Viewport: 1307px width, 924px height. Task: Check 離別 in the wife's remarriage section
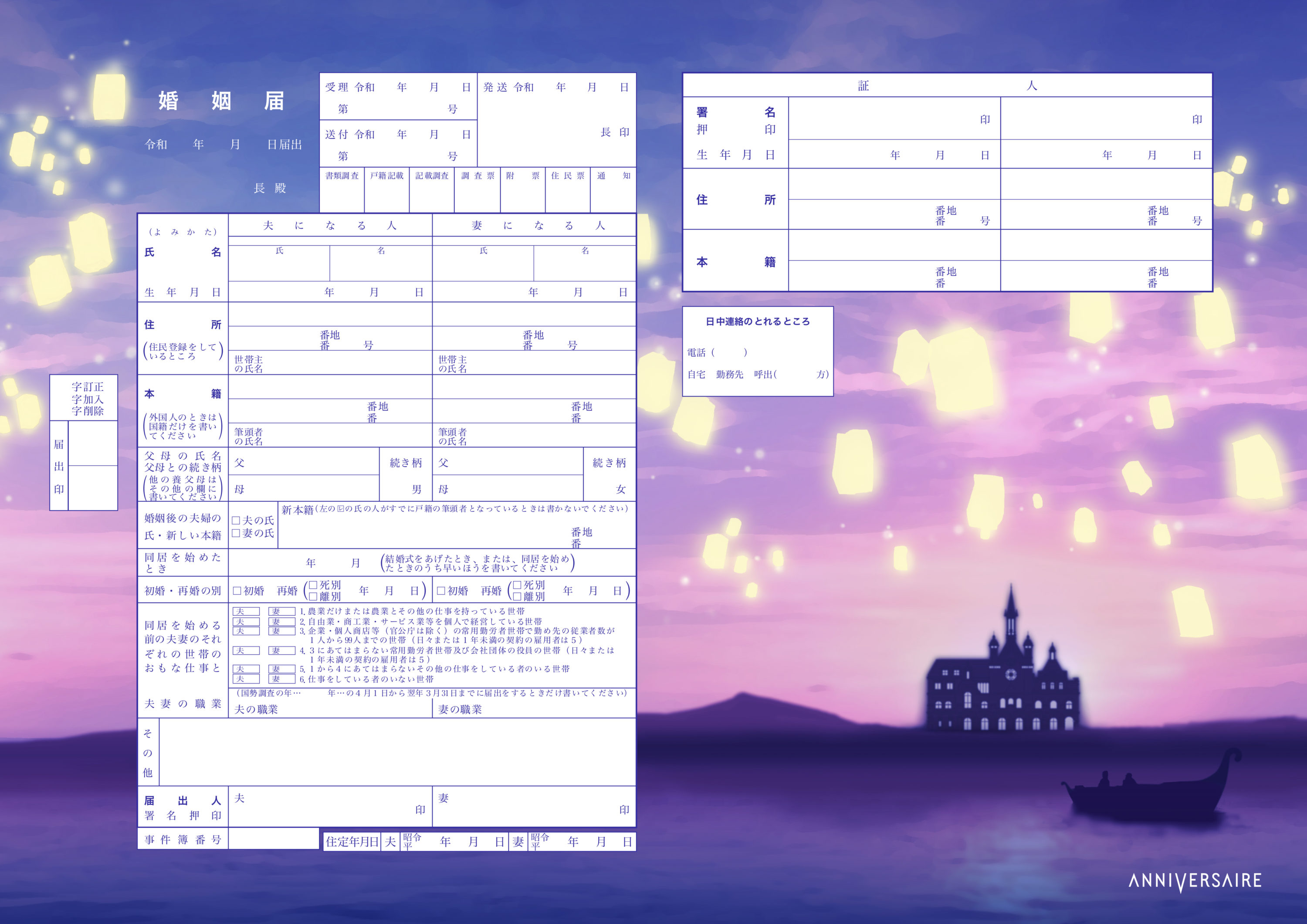coord(517,597)
